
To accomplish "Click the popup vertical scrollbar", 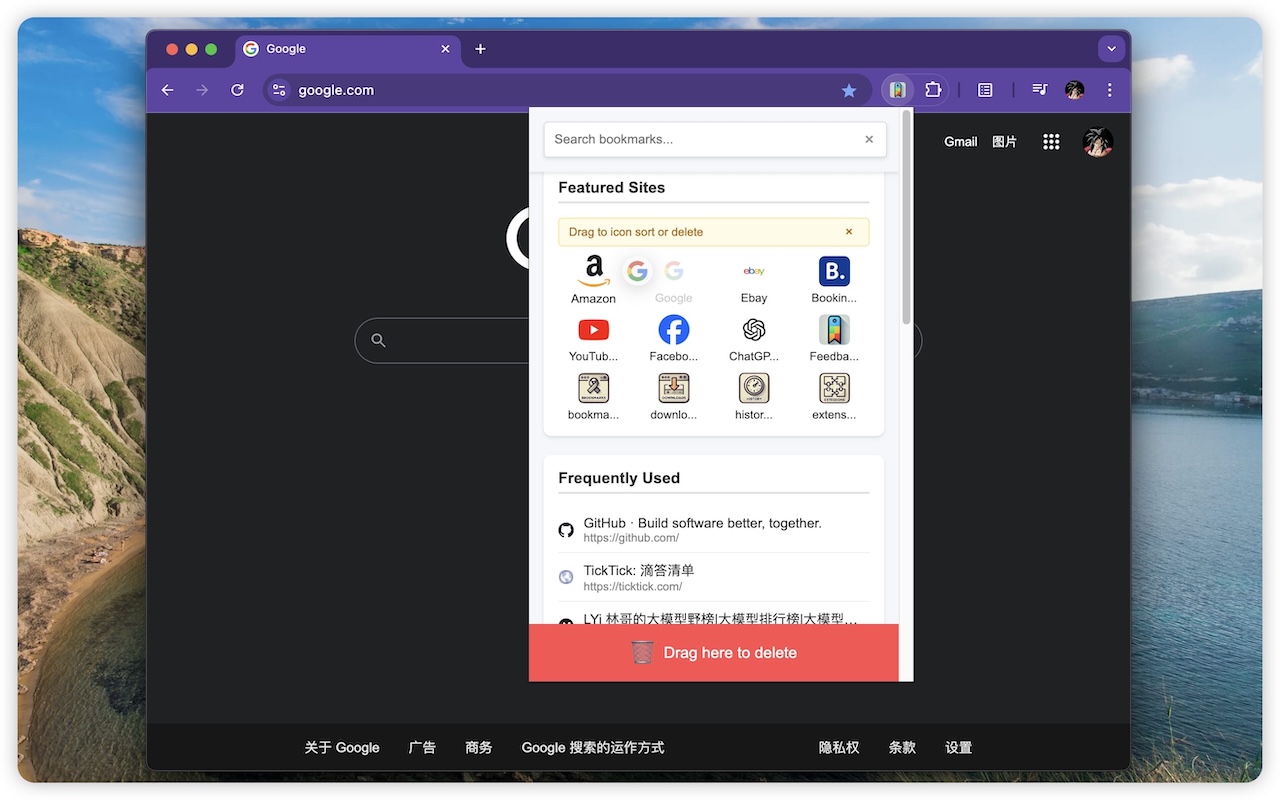I will click(906, 217).
